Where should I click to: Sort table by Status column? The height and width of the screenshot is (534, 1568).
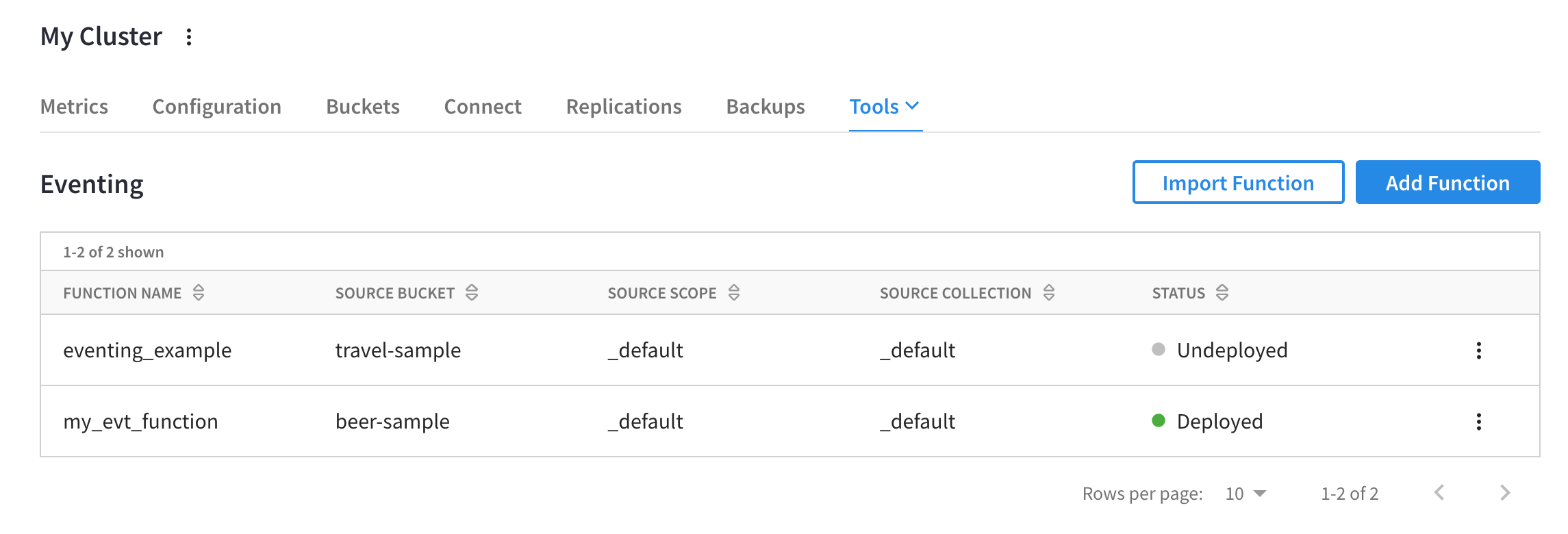click(1222, 293)
